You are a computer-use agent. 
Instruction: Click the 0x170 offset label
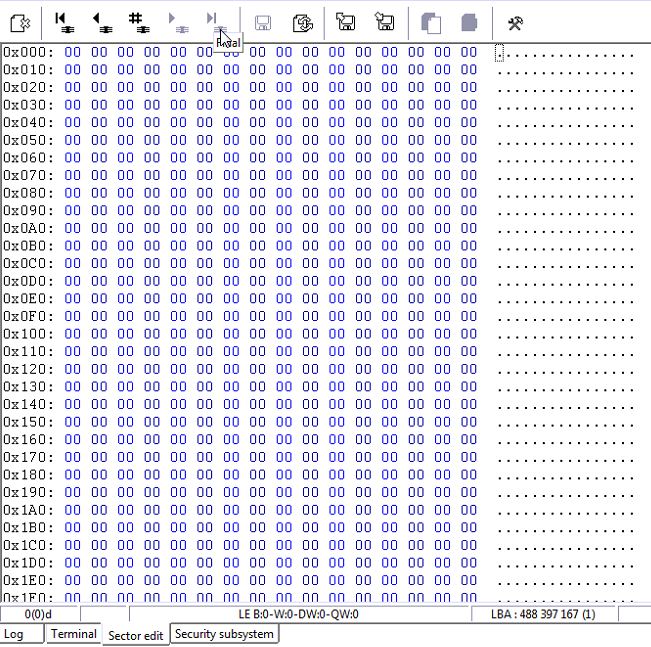pos(28,457)
